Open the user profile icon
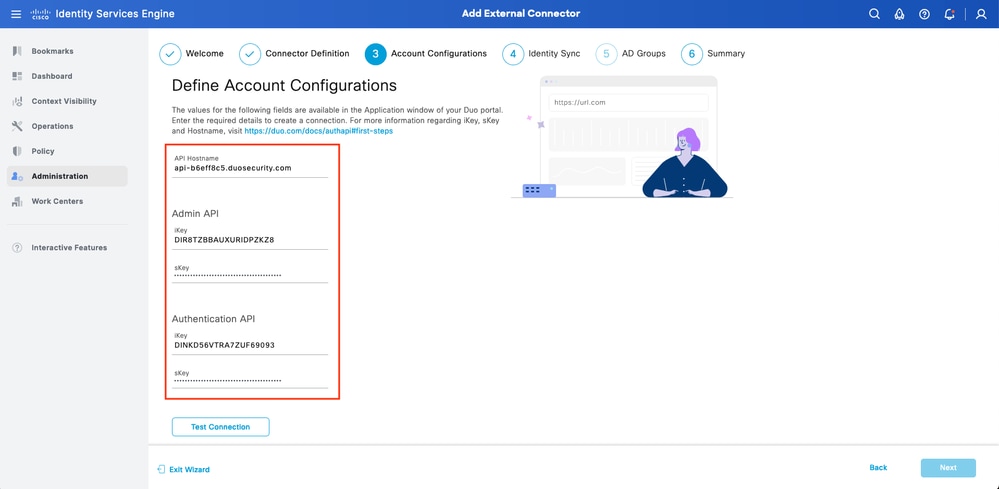999x489 pixels. [981, 14]
